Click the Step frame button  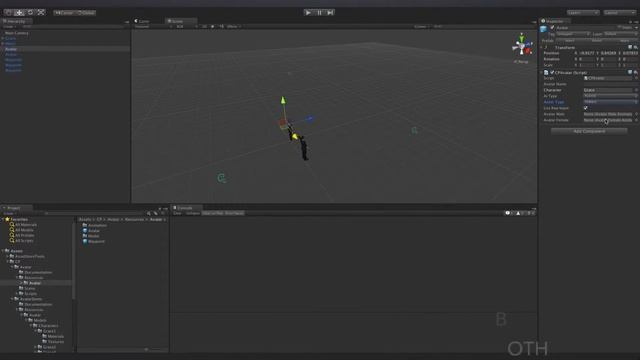point(330,13)
